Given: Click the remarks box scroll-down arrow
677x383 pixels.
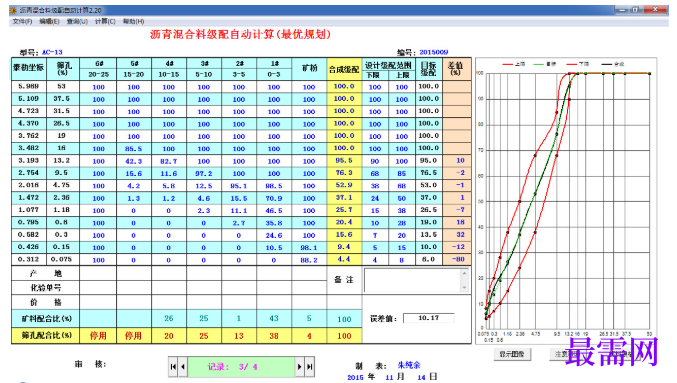Looking at the screenshot, I should (465, 288).
